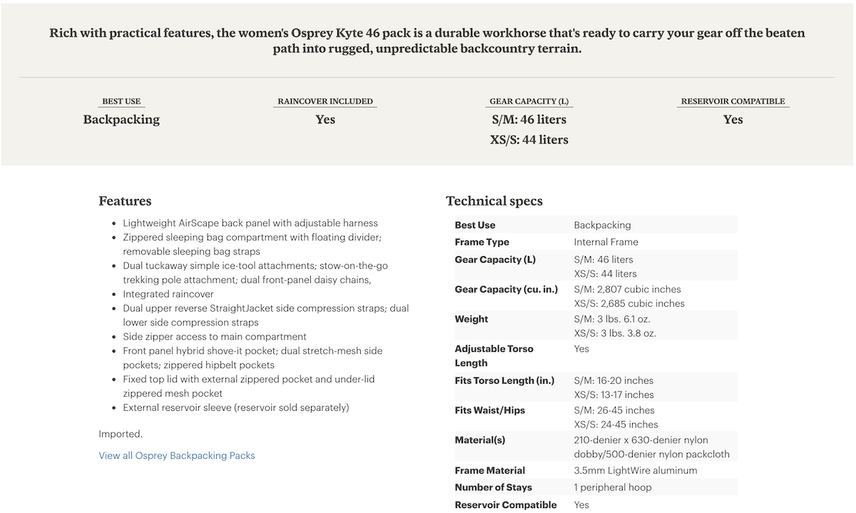Viewport: 856px width, 513px height.
Task: Select the '1 peripheral hoop' value
Action: [x=613, y=487]
